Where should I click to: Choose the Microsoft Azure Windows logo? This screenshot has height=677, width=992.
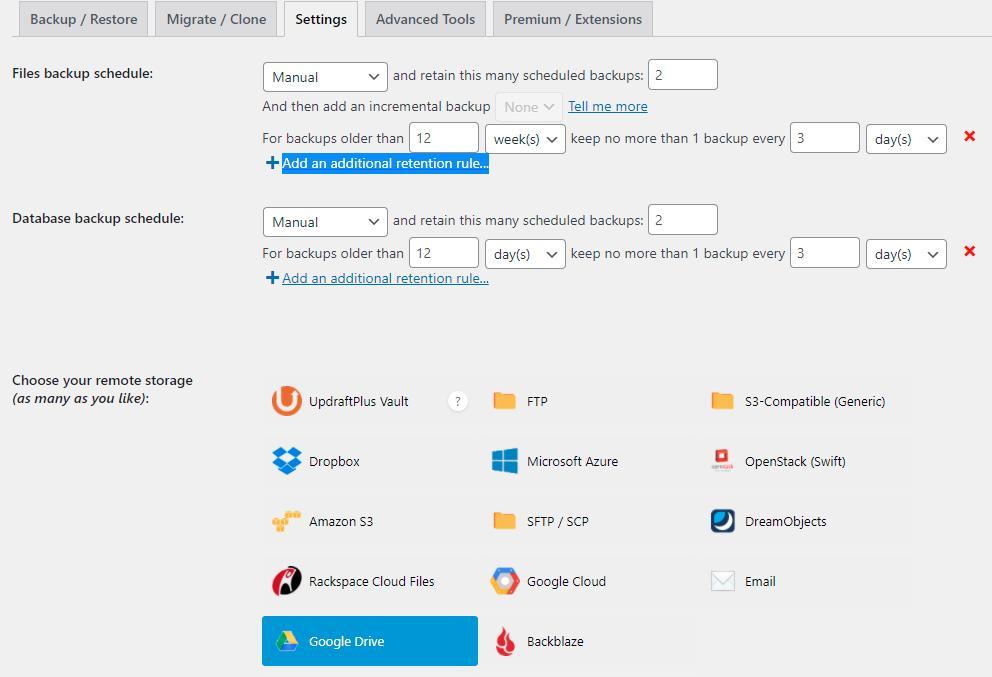click(504, 461)
